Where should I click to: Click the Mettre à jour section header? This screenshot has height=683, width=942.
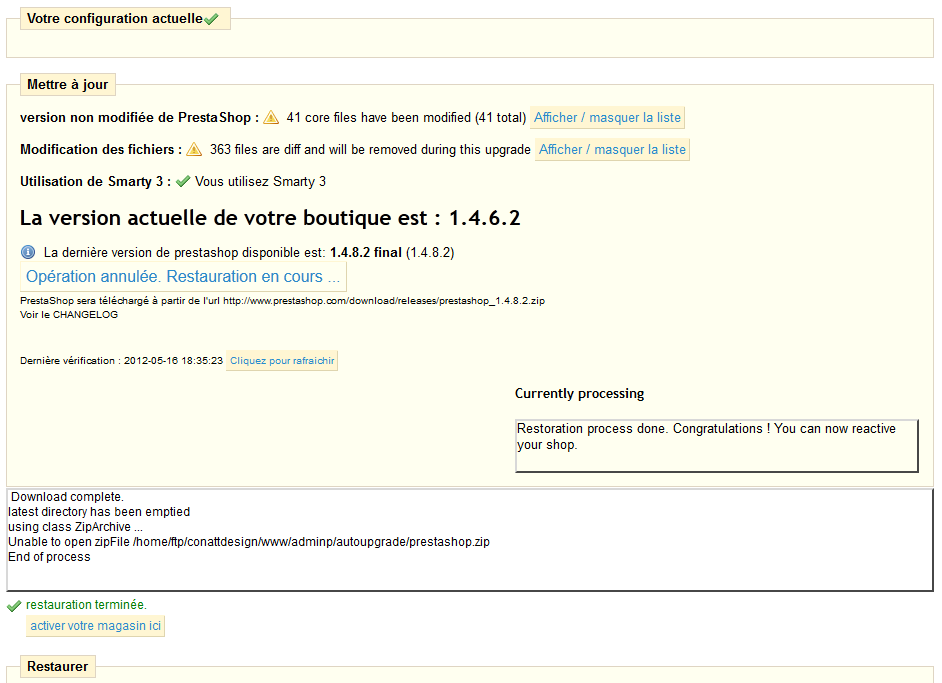pos(67,85)
